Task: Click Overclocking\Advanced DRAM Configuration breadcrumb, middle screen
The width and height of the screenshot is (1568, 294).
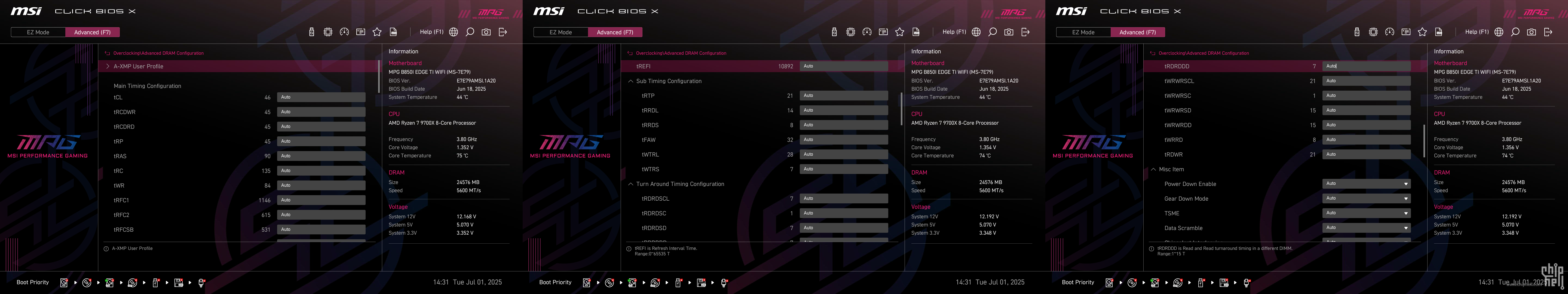Action: tap(681, 54)
